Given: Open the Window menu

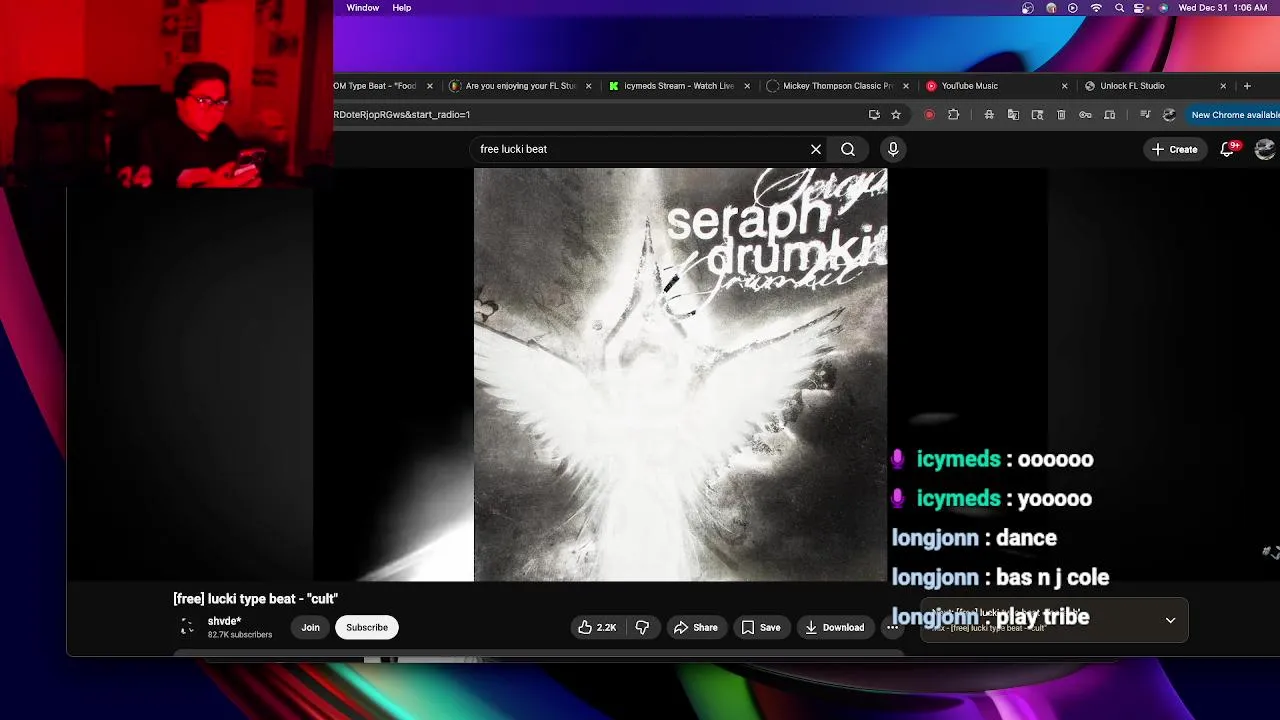Looking at the screenshot, I should click(363, 8).
